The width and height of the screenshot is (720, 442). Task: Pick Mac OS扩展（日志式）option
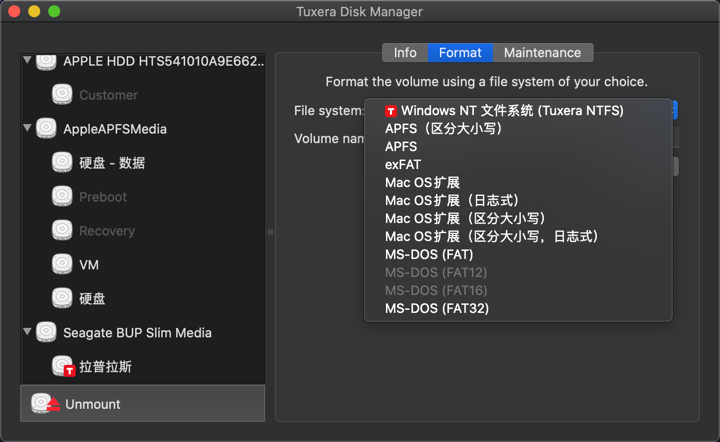click(x=518, y=200)
